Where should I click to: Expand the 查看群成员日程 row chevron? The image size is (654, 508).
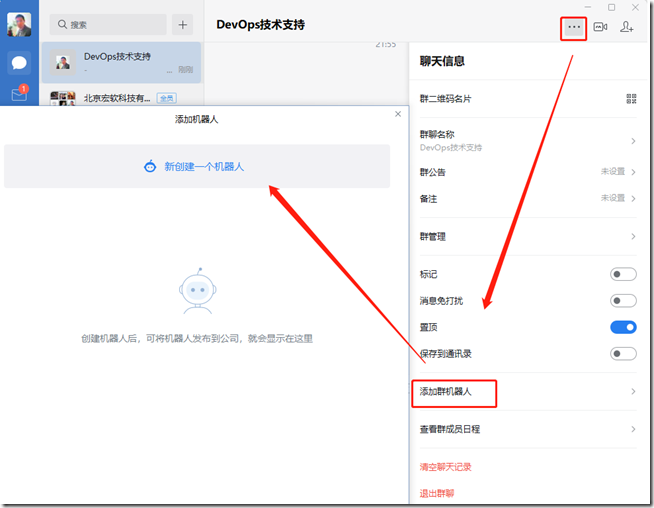point(633,429)
